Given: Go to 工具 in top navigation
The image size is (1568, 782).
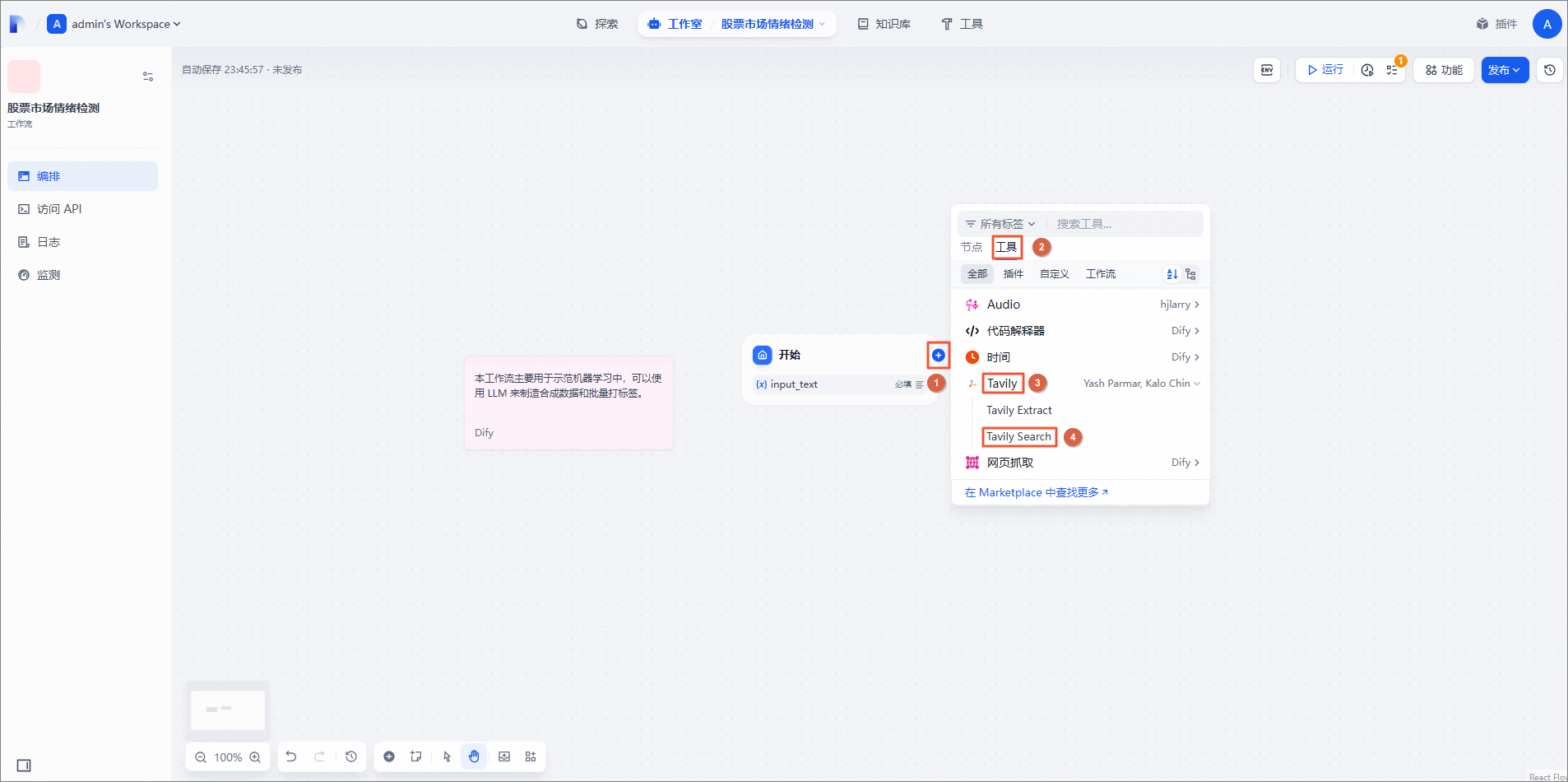Looking at the screenshot, I should coord(963,24).
